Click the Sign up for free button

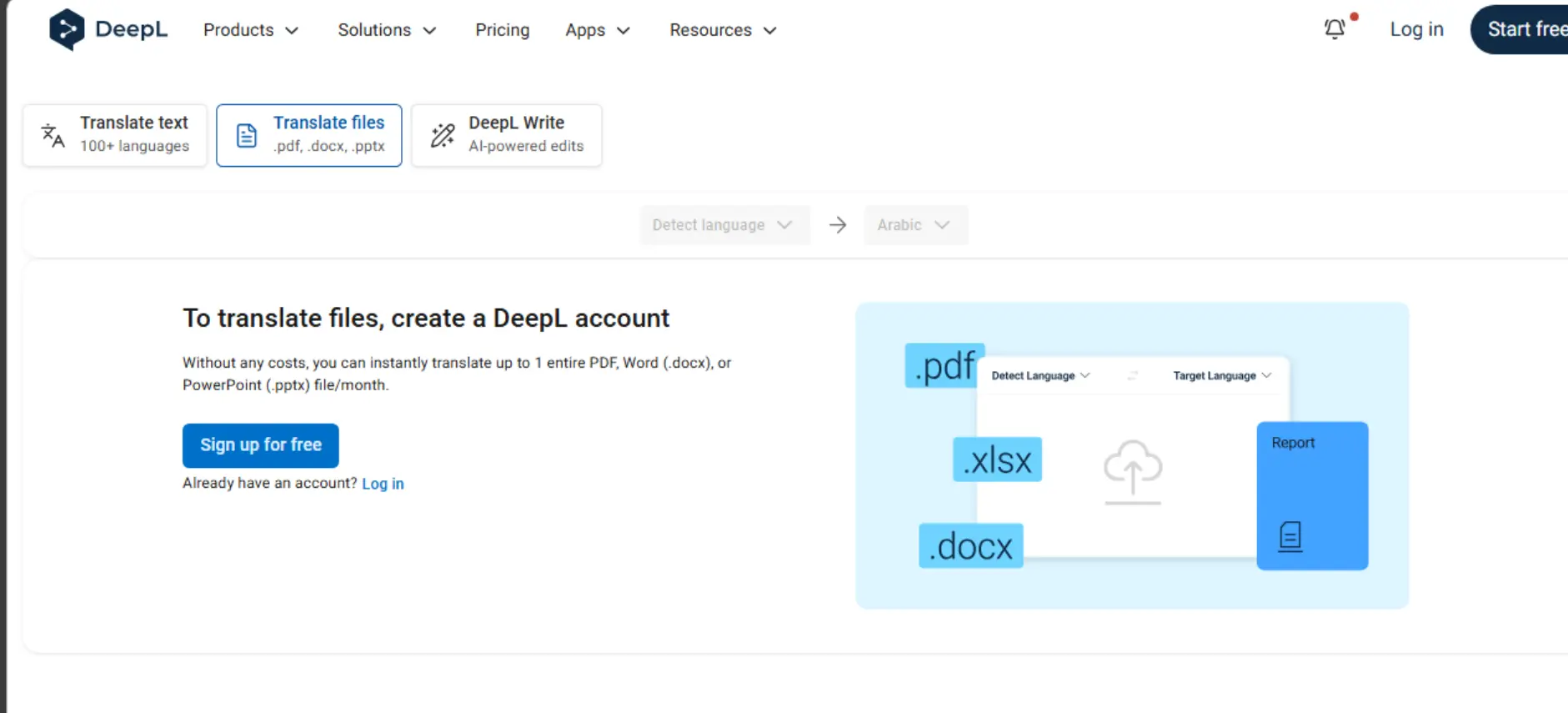[261, 445]
